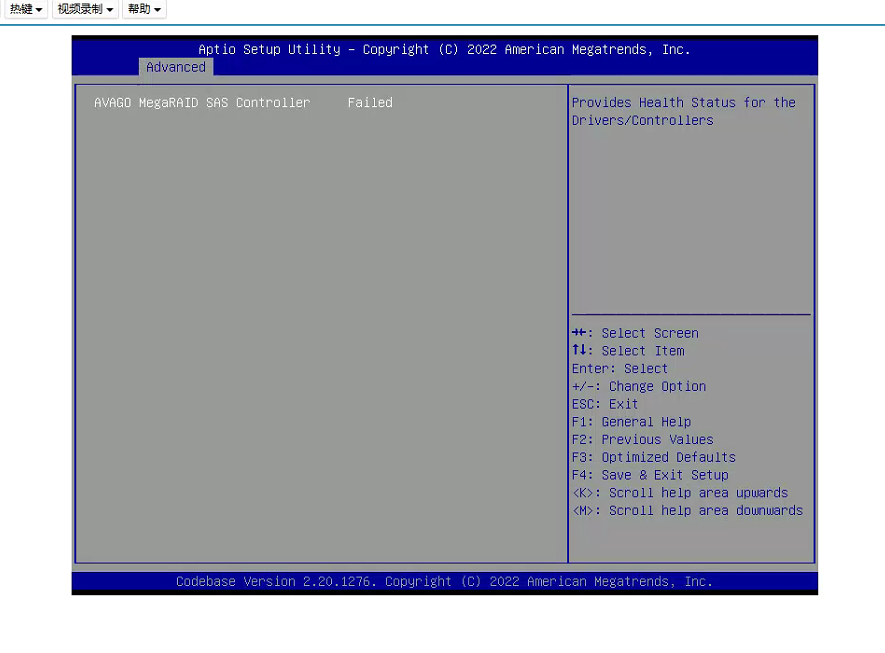Open the 帮助 help dropdown menu
The width and height of the screenshot is (885, 653).
pyautogui.click(x=144, y=9)
